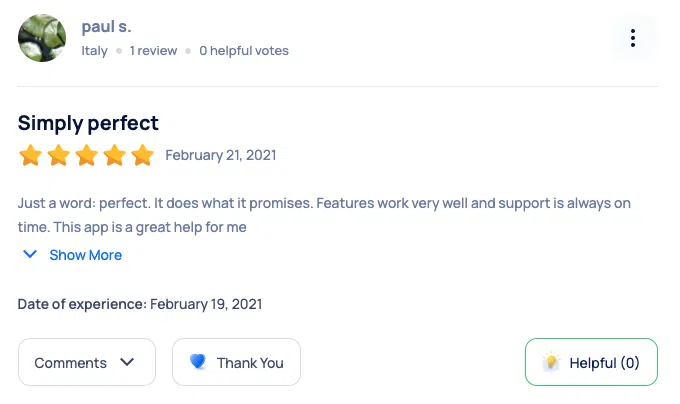The width and height of the screenshot is (680, 404).
Task: Click the Simply perfect review title
Action: click(88, 123)
